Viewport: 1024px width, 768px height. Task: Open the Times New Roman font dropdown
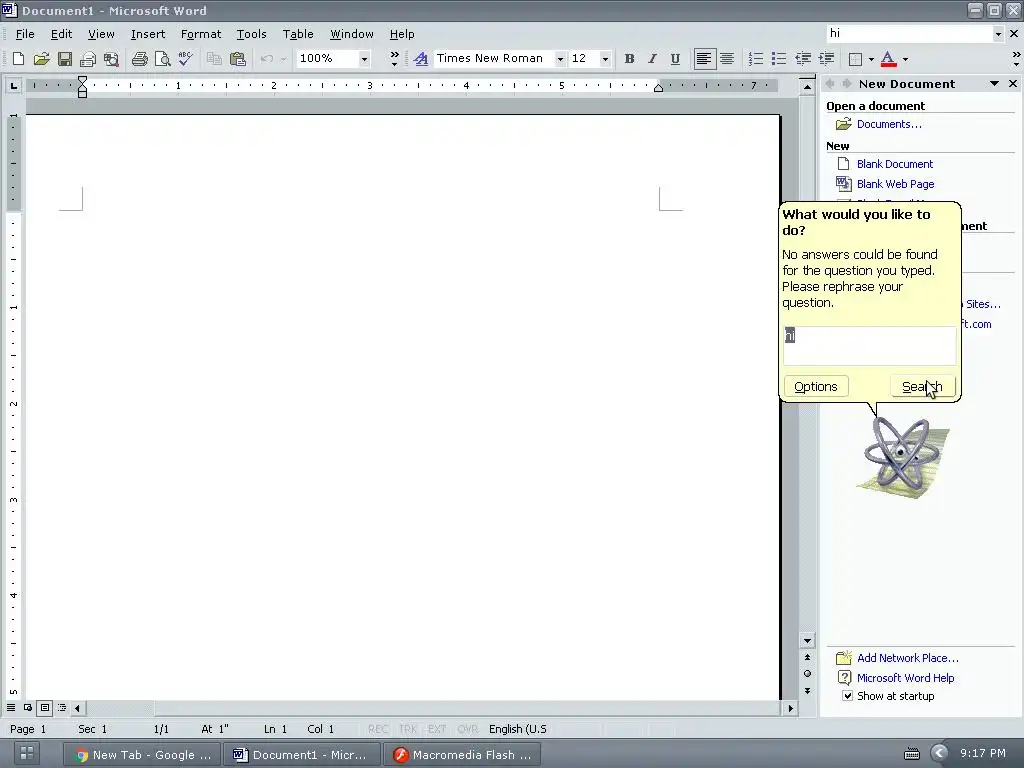point(560,59)
